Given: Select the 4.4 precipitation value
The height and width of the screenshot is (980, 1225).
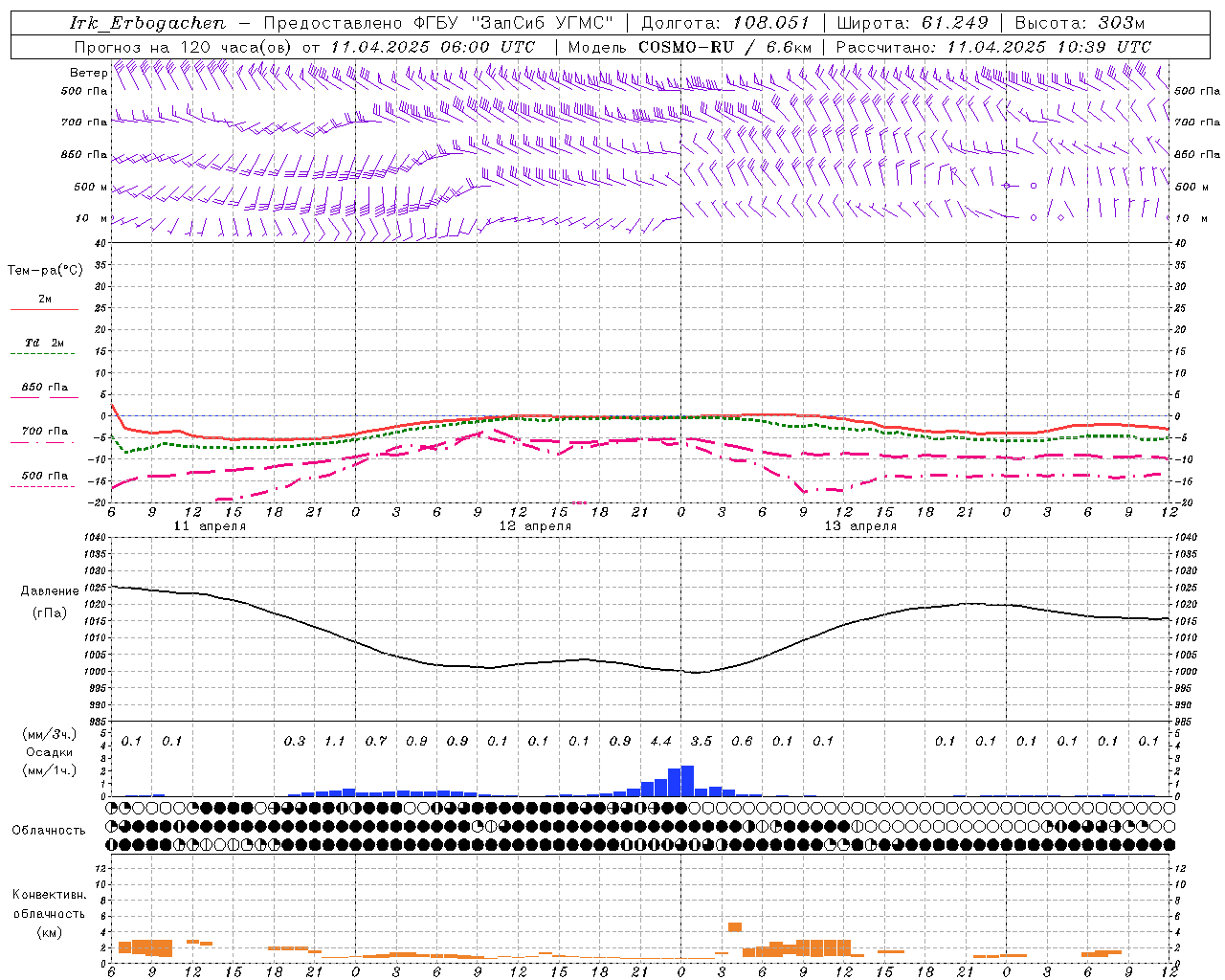Looking at the screenshot, I should pos(660,741).
